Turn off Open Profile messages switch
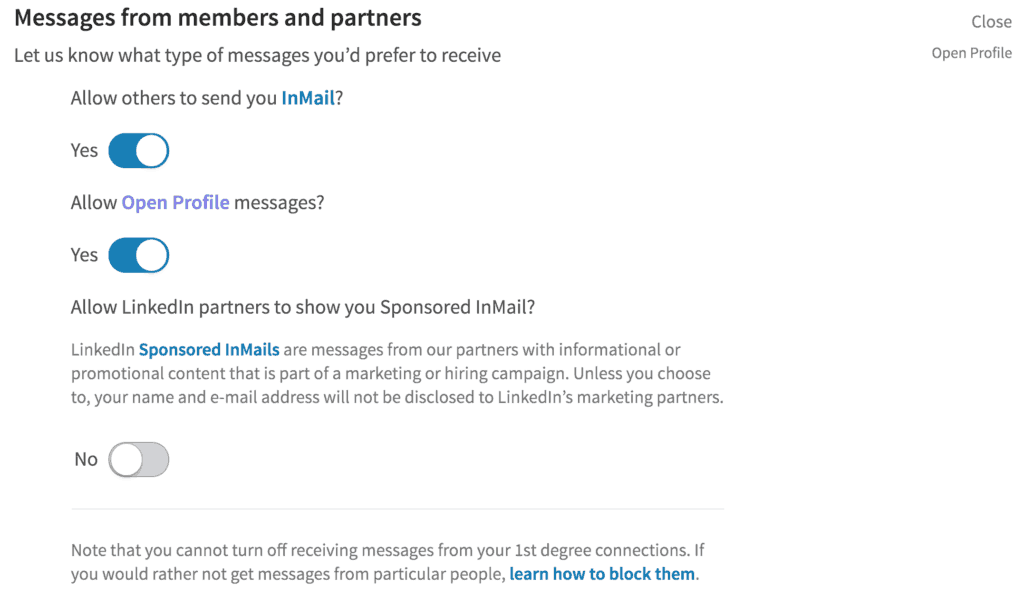 pos(138,255)
